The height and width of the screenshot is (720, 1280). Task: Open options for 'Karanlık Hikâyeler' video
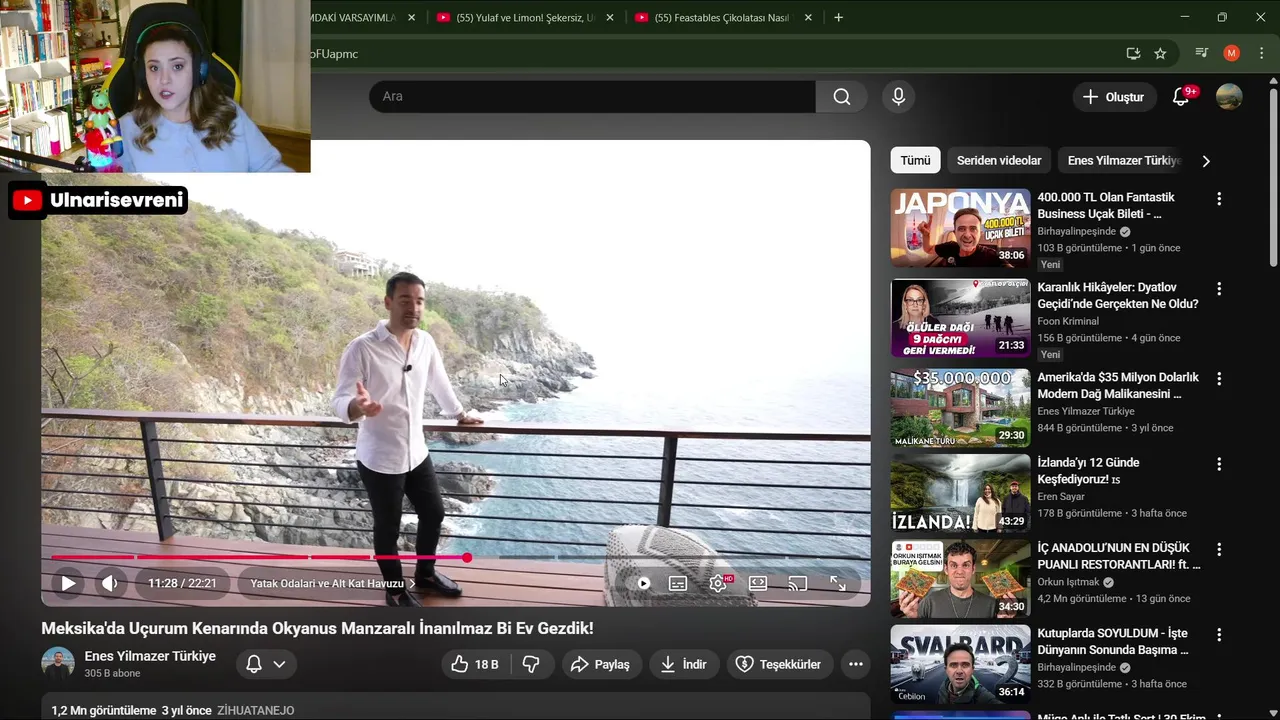[1218, 289]
